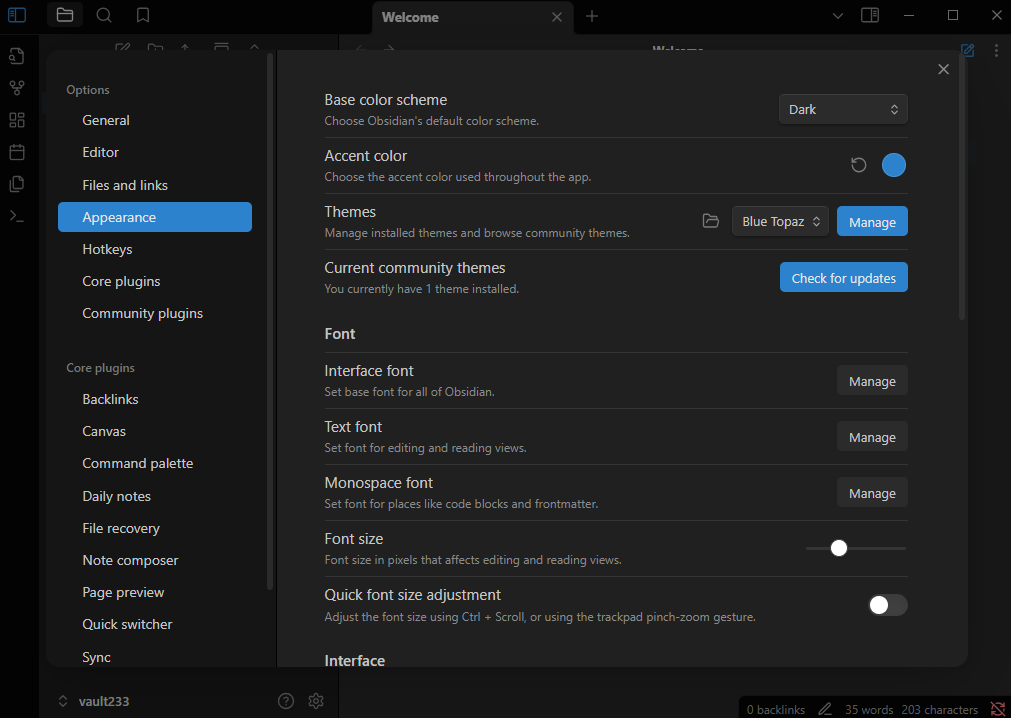
Task: Manage the Monospace font
Action: [872, 492]
